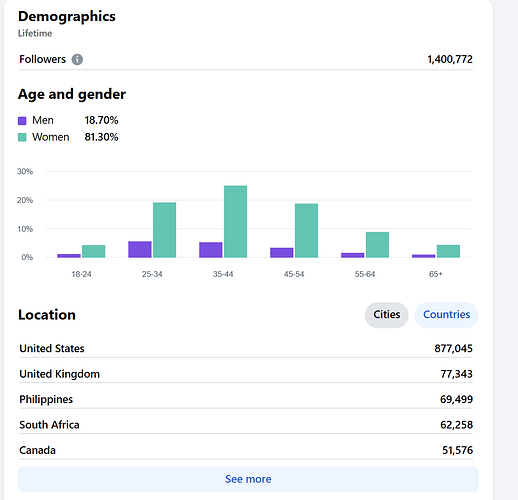This screenshot has width=518, height=500.
Task: Click the See more button
Action: tap(248, 479)
